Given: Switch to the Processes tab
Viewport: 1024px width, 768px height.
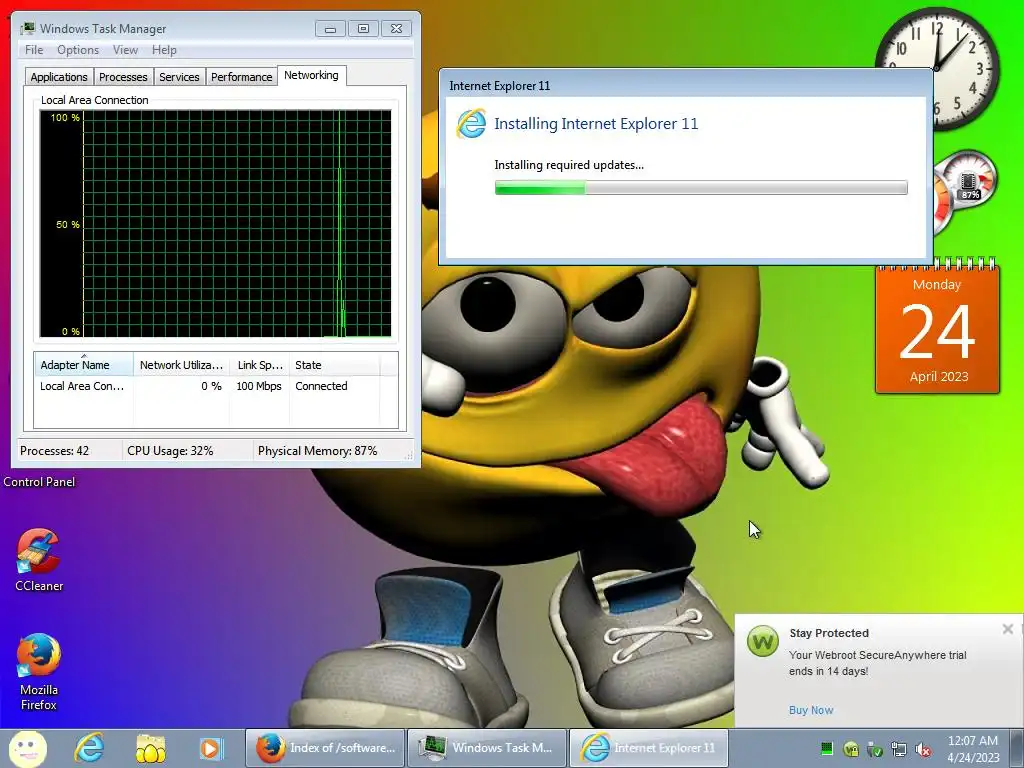Looking at the screenshot, I should [123, 77].
